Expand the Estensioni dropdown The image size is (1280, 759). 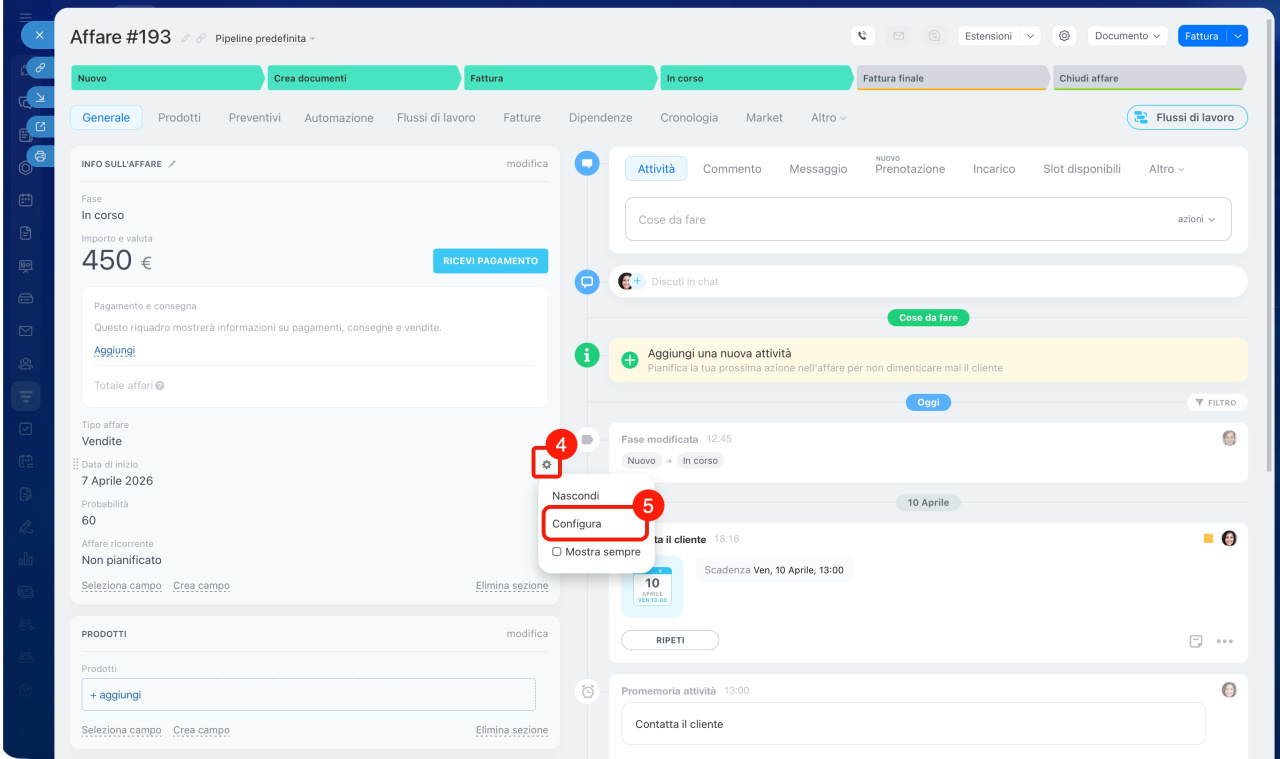point(998,36)
